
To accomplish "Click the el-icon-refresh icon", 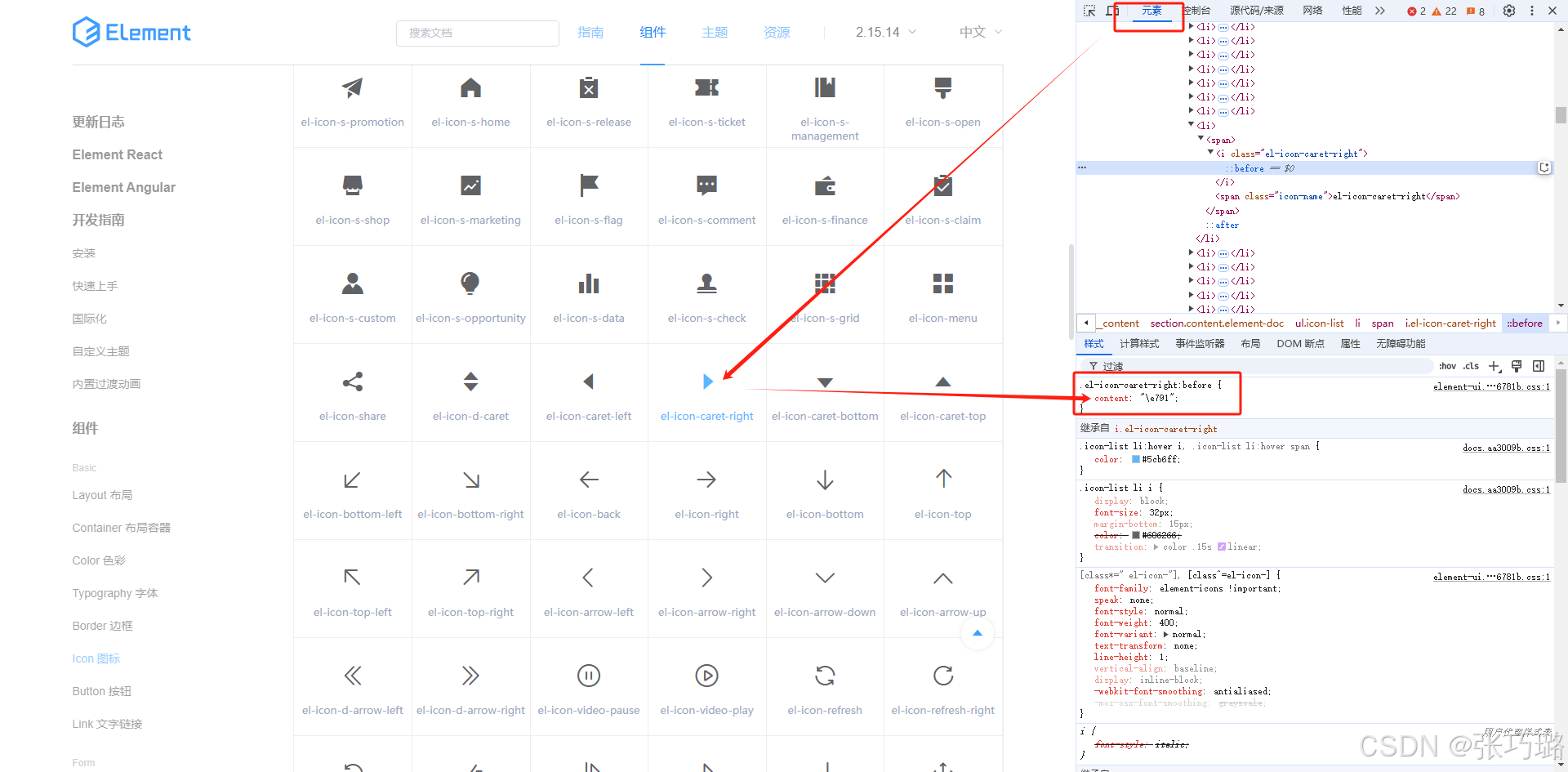I will [x=825, y=676].
